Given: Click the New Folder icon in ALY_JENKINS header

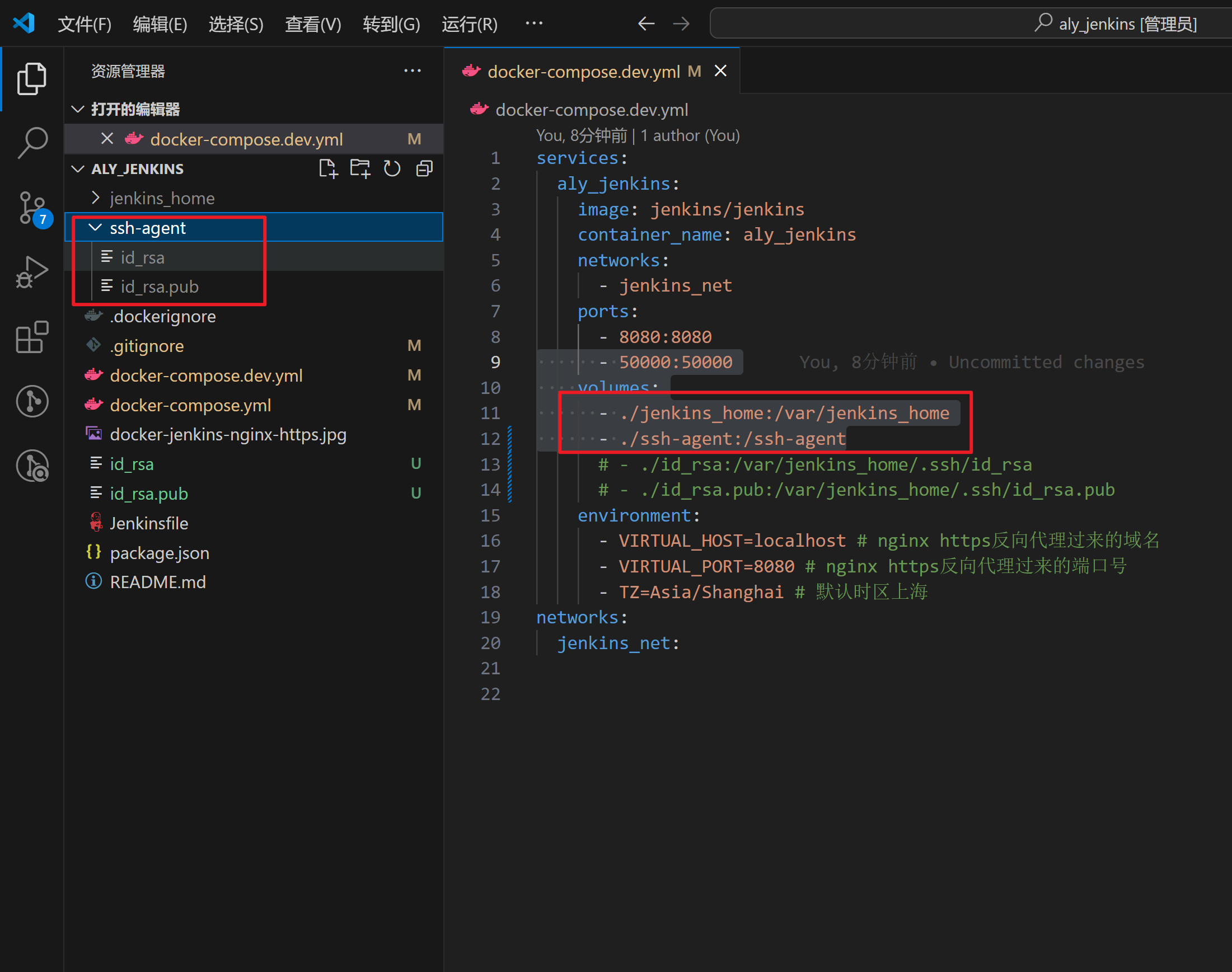Looking at the screenshot, I should [360, 169].
